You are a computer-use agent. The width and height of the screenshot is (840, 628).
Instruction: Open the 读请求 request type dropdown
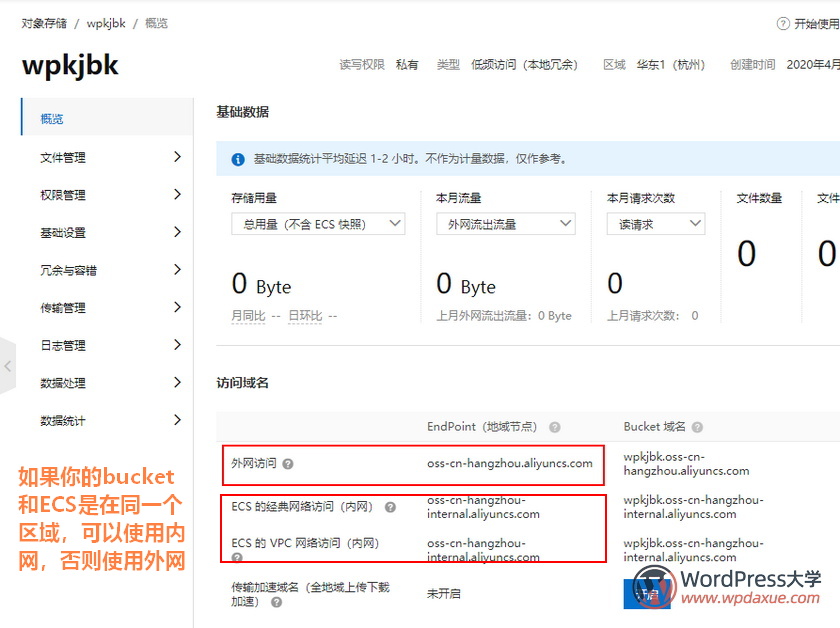point(655,223)
